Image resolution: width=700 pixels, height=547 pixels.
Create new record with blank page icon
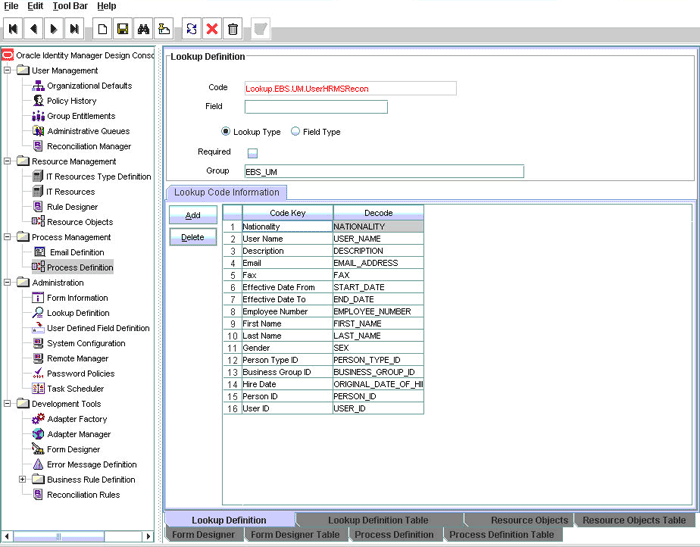pos(102,29)
